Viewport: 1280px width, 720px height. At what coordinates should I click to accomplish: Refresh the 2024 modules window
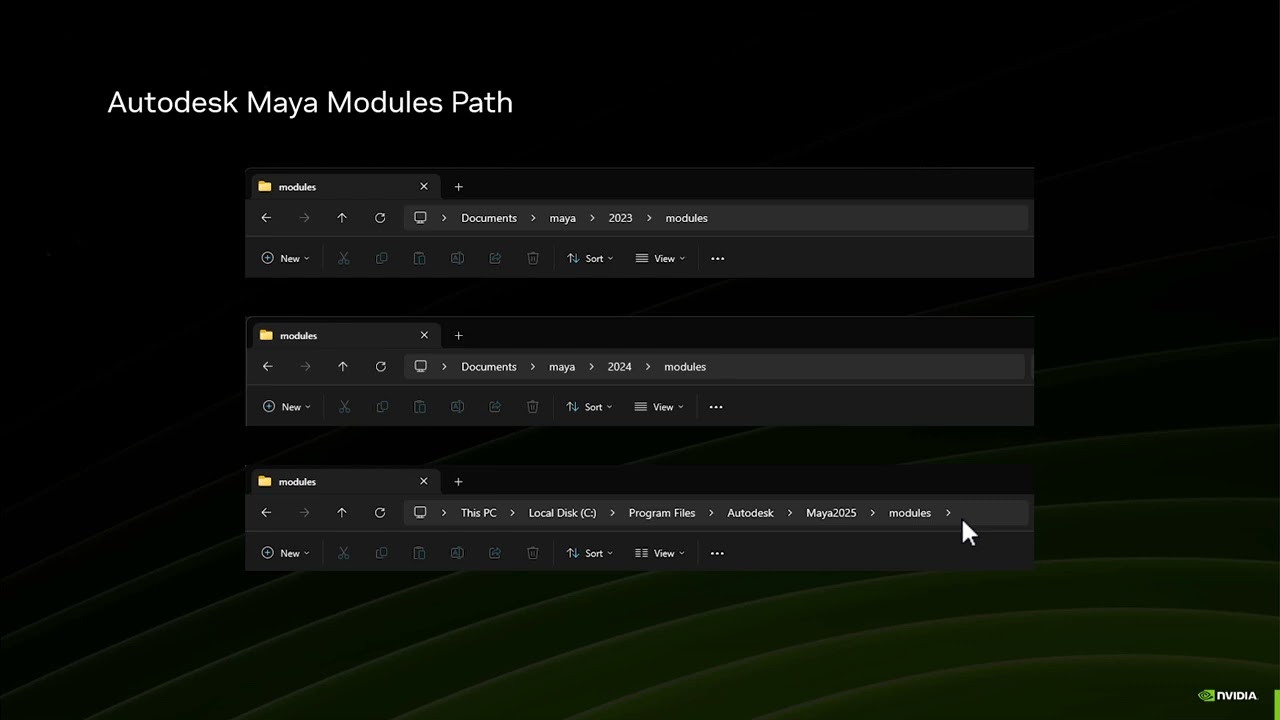[x=381, y=367]
